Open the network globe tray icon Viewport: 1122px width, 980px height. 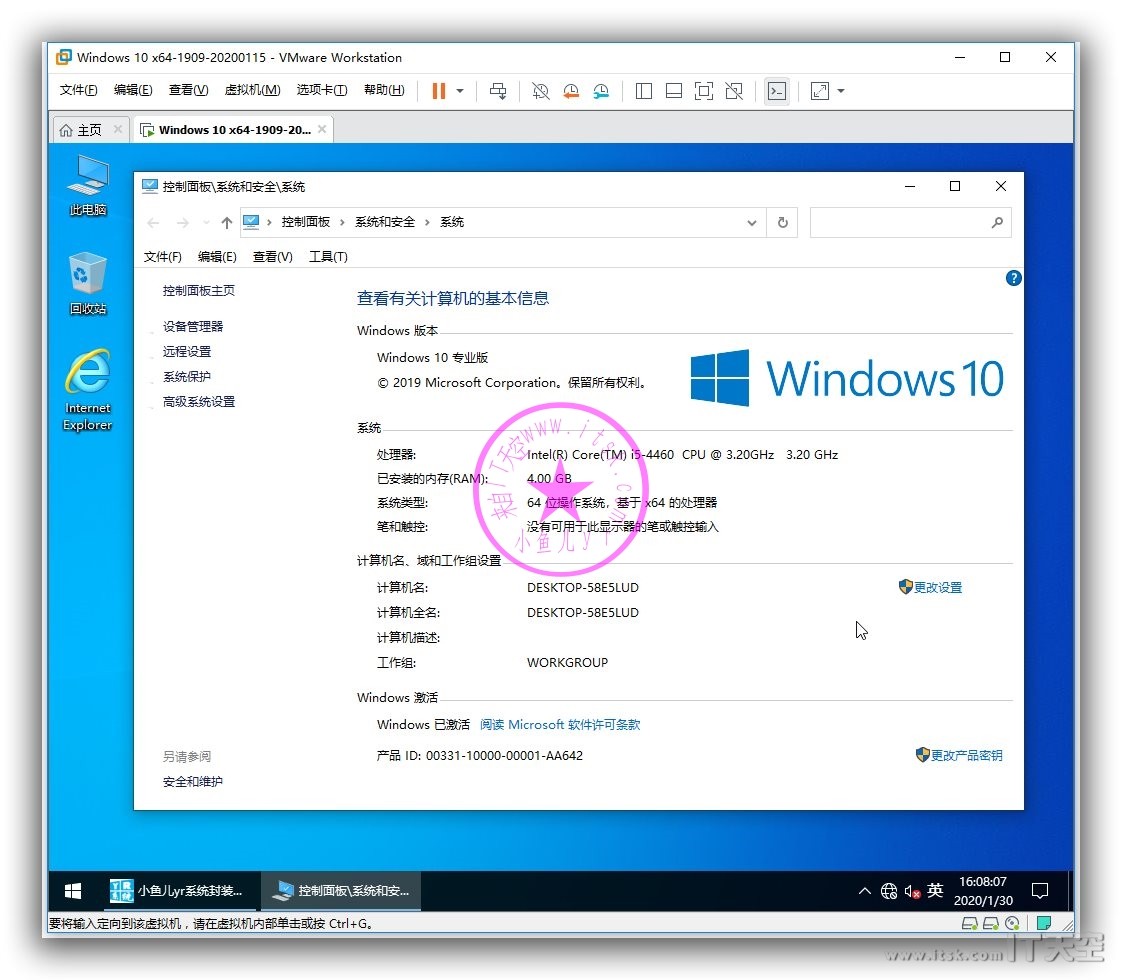pos(889,891)
